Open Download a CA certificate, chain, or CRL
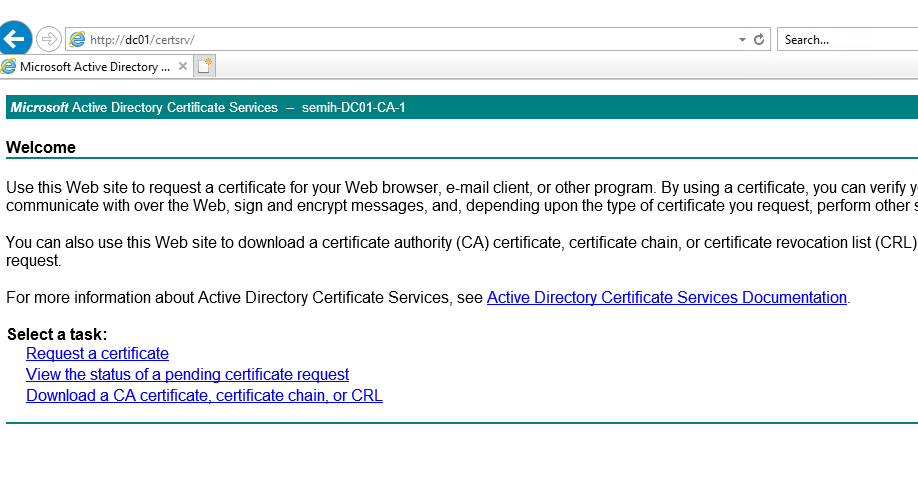This screenshot has height=479, width=918. 204,395
